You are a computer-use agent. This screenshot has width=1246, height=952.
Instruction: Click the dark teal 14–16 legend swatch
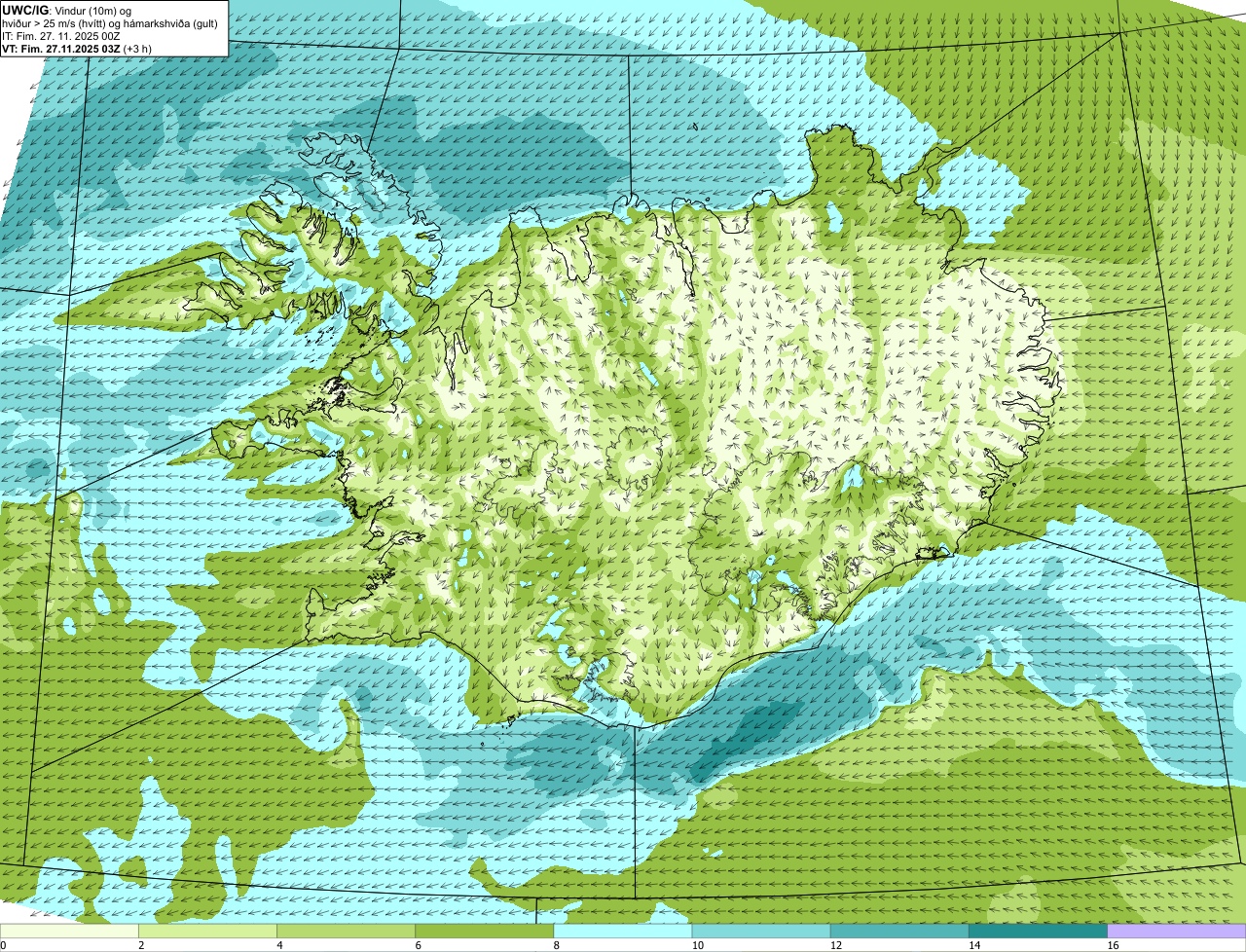[x=1038, y=932]
